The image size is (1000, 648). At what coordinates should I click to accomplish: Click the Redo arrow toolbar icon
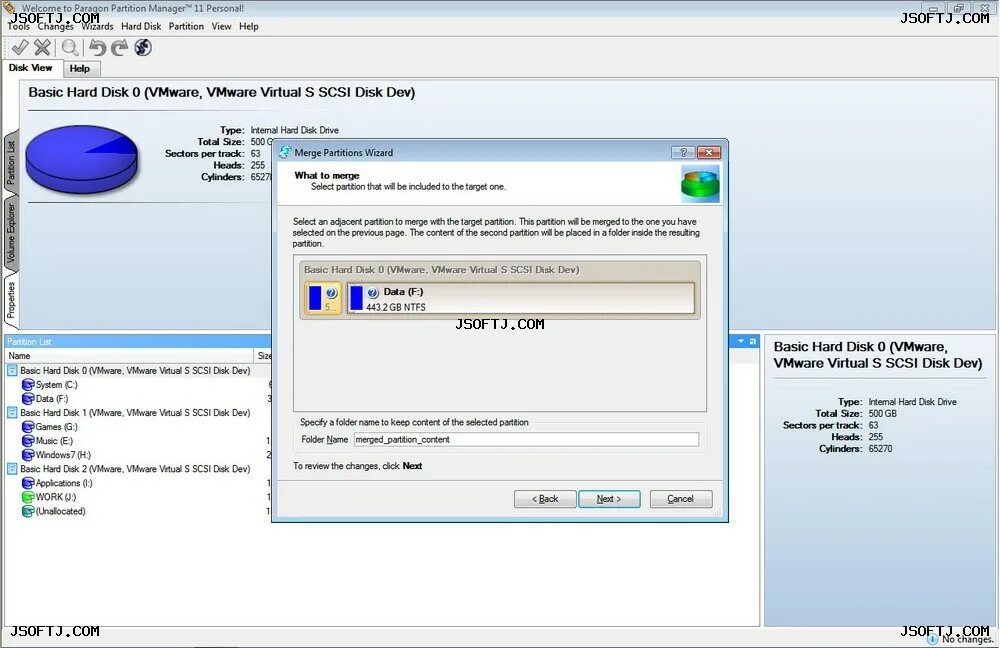coord(119,48)
